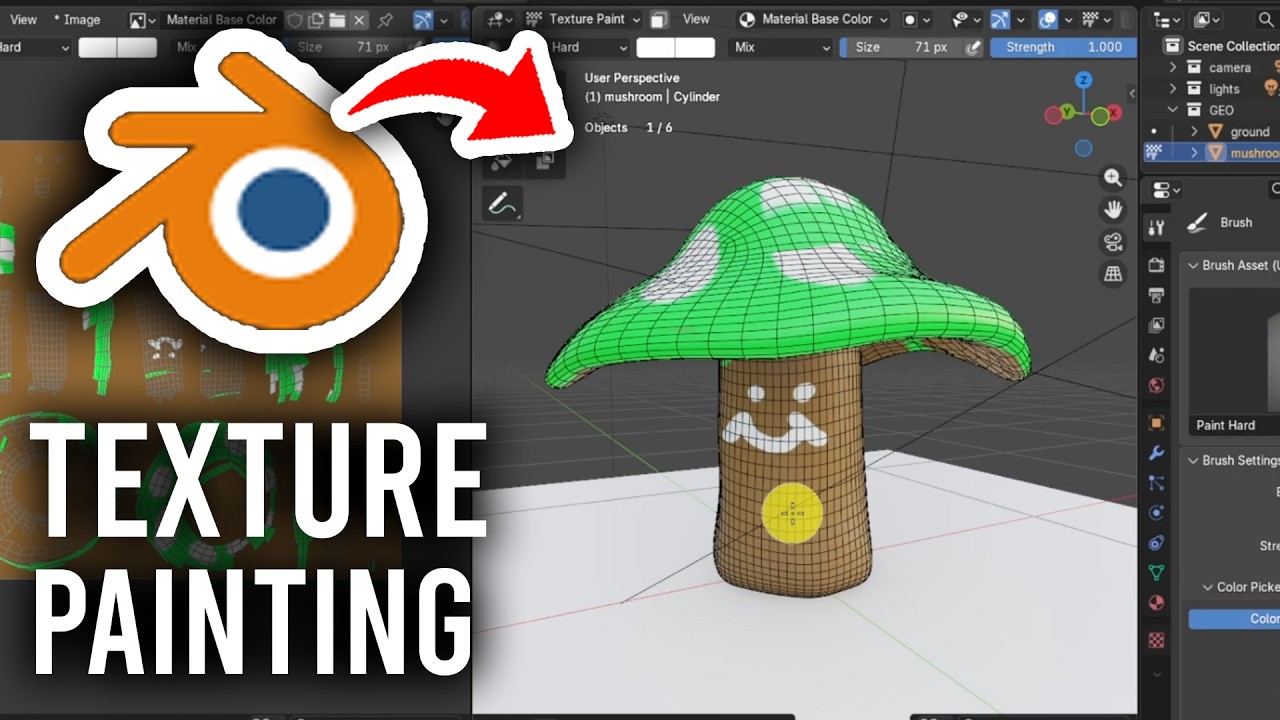This screenshot has height=720, width=1280.
Task: Open the Physics properties tab icon
Action: pos(1156,513)
